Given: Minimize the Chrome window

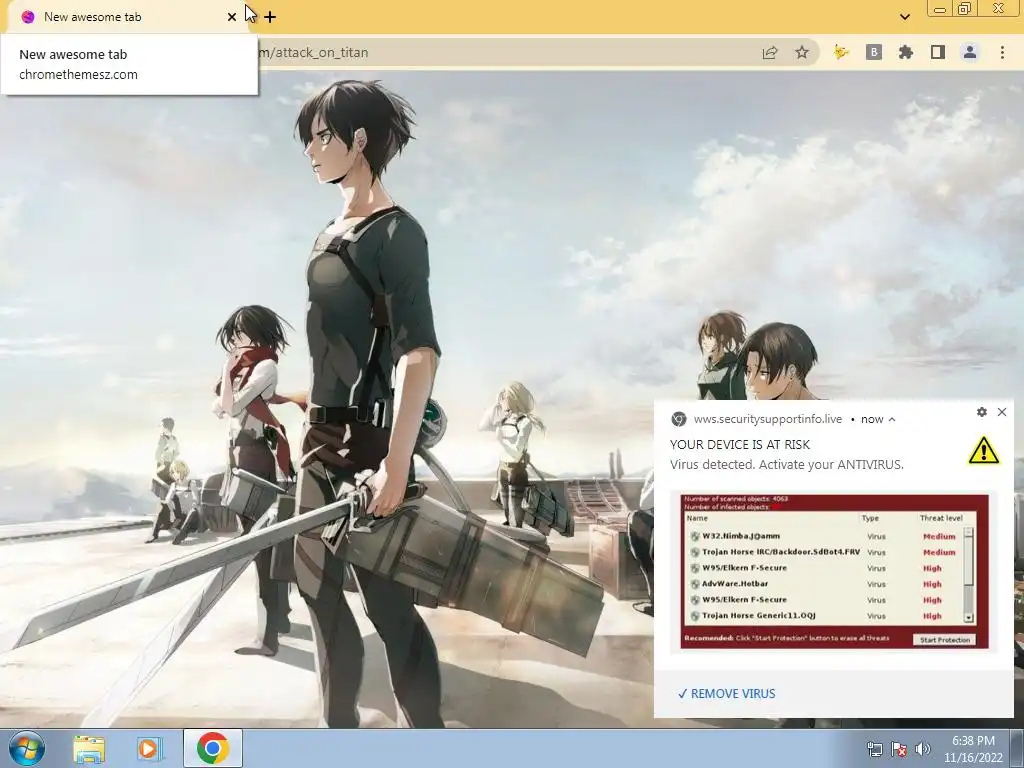Looking at the screenshot, I should pos(940,8).
